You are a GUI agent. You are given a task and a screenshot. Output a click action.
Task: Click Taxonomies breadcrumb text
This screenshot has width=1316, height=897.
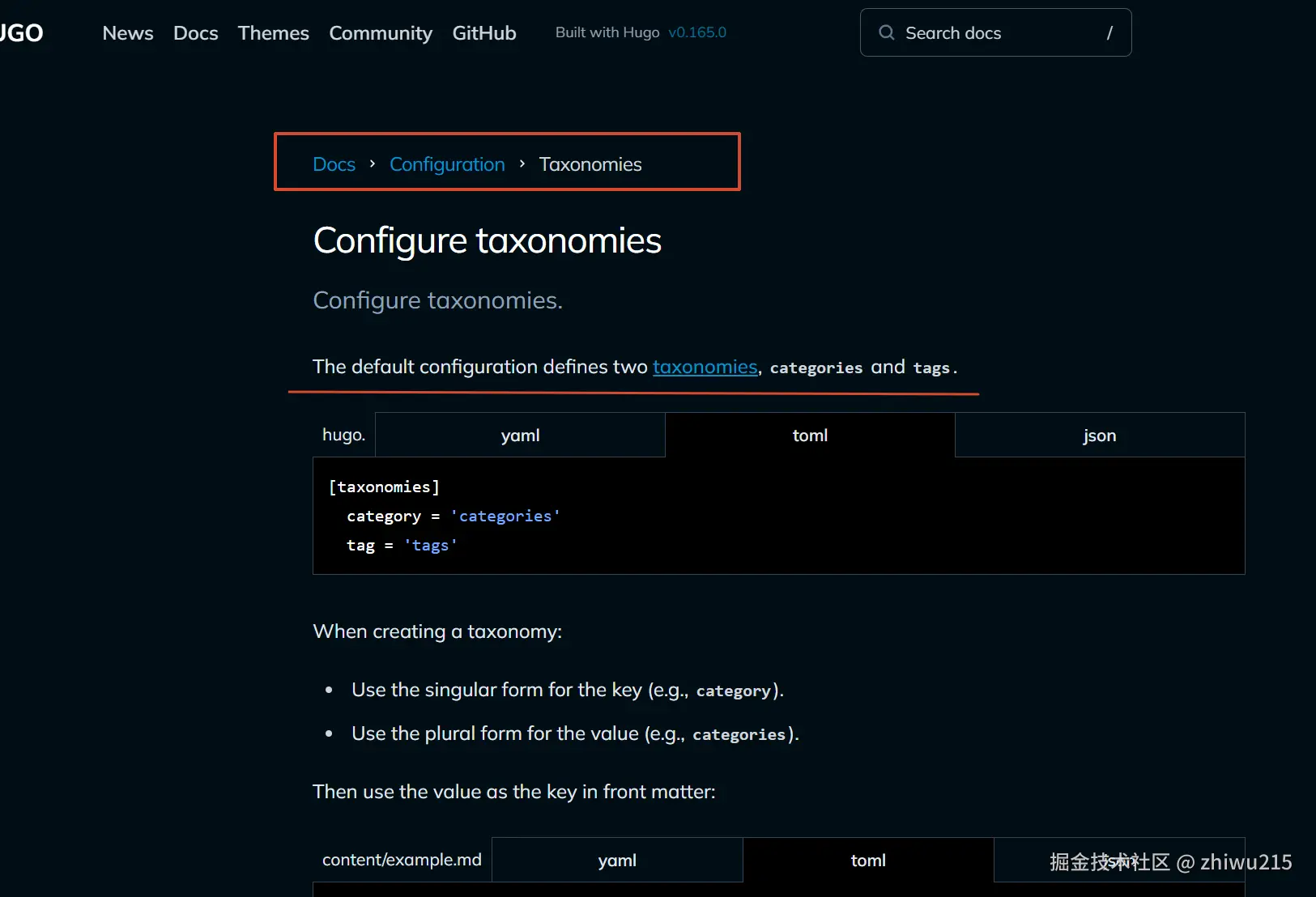coord(590,164)
